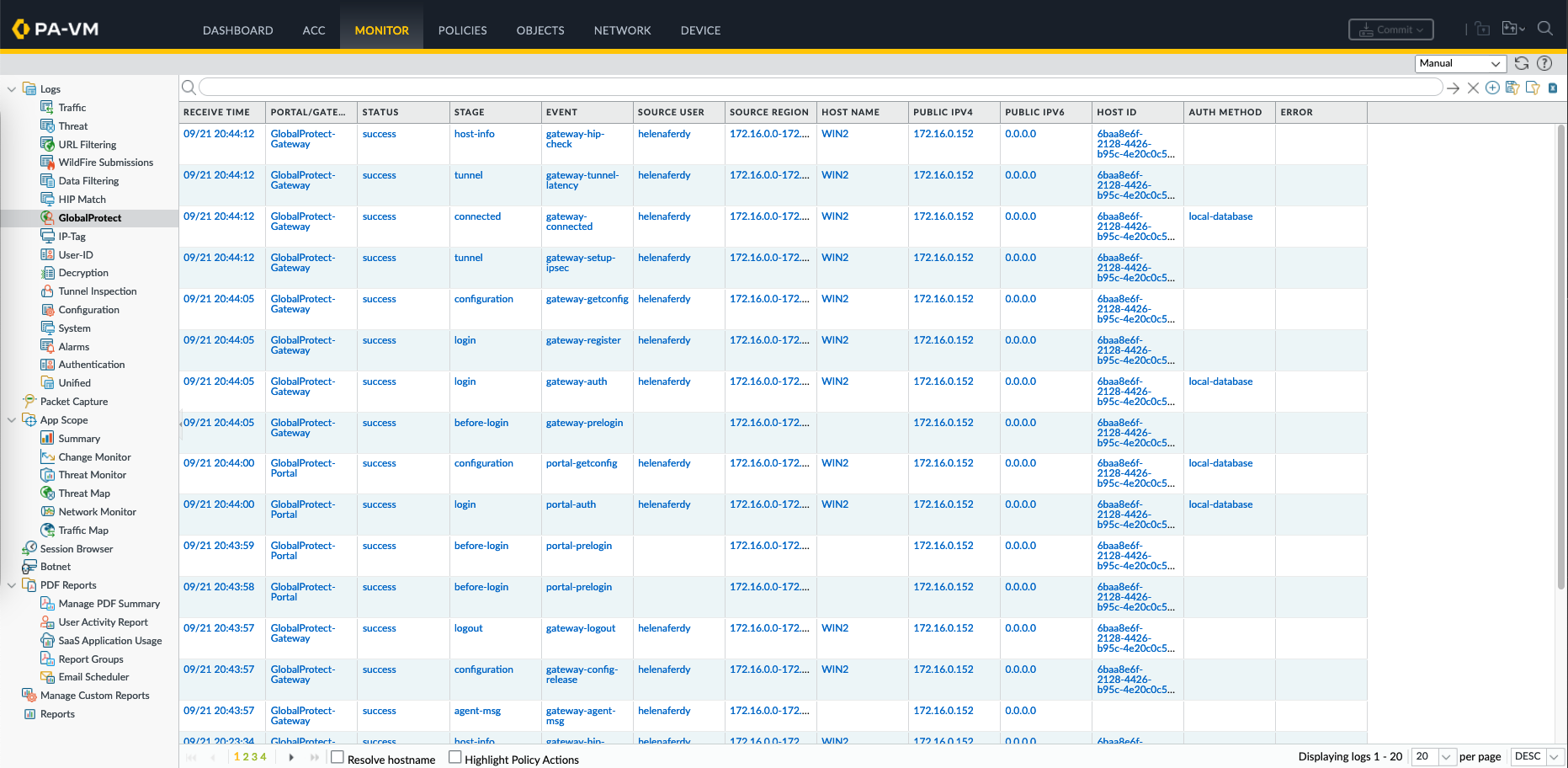The image size is (1568, 768).
Task: Load a saved filter
Action: tap(1533, 88)
